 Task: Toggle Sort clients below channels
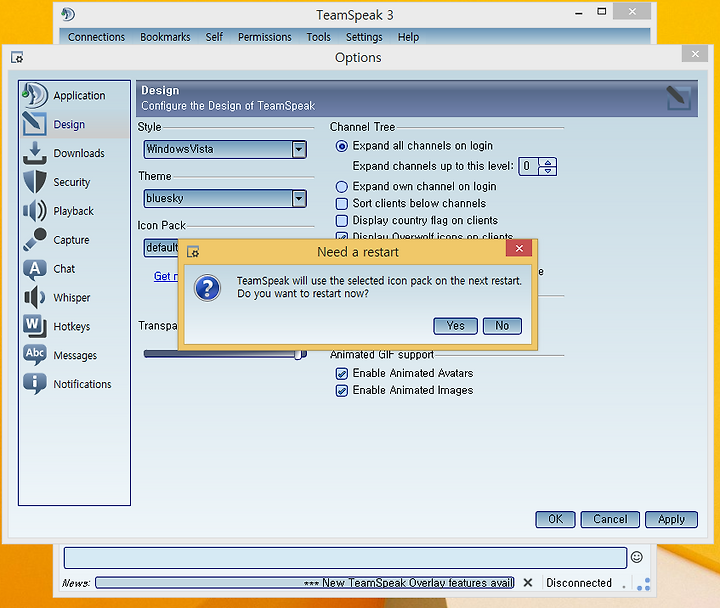(x=342, y=203)
